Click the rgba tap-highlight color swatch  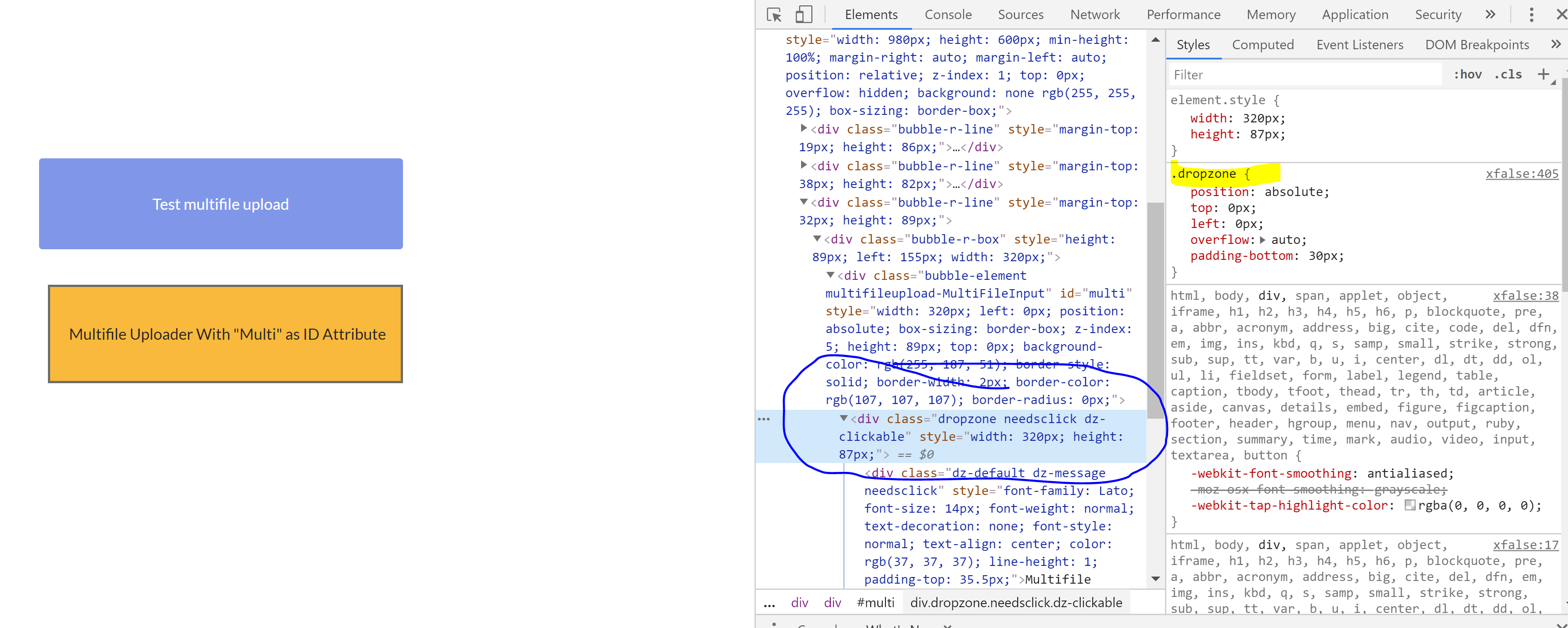click(x=1410, y=505)
